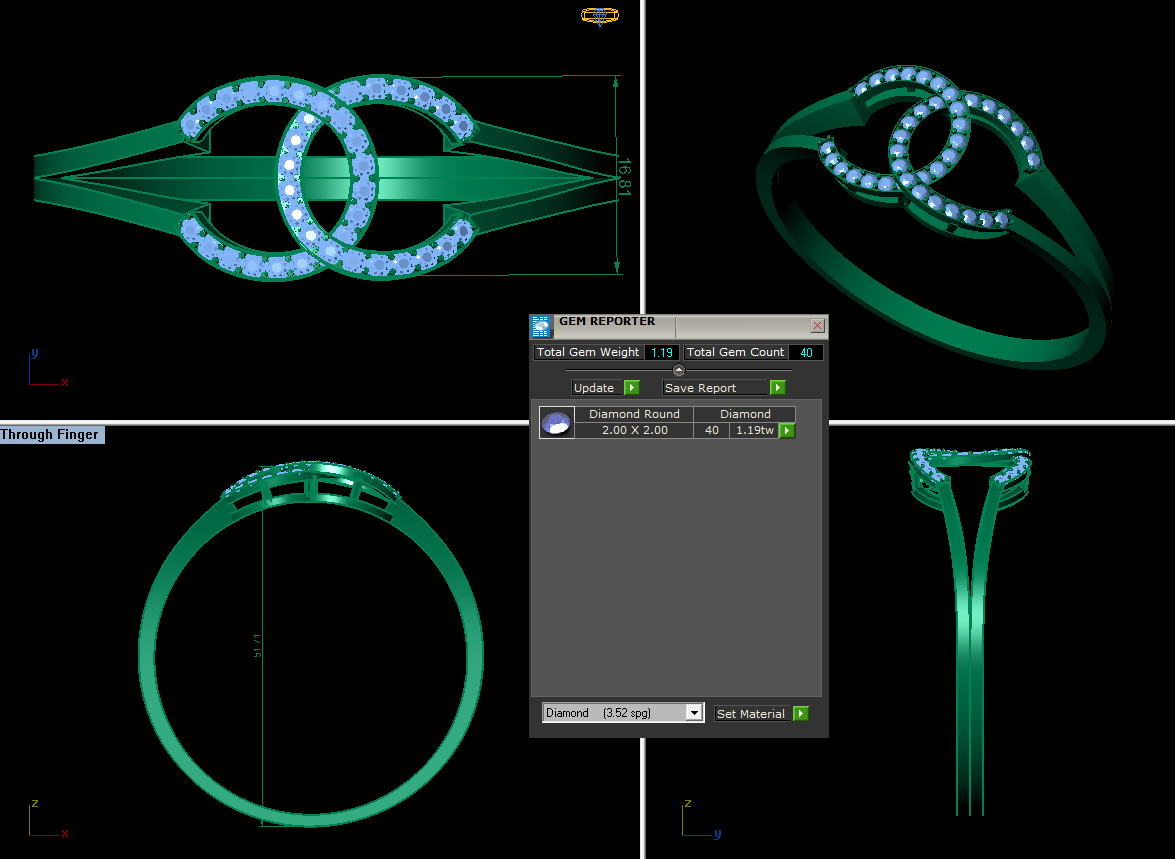Close the Gem Reporter window

818,325
